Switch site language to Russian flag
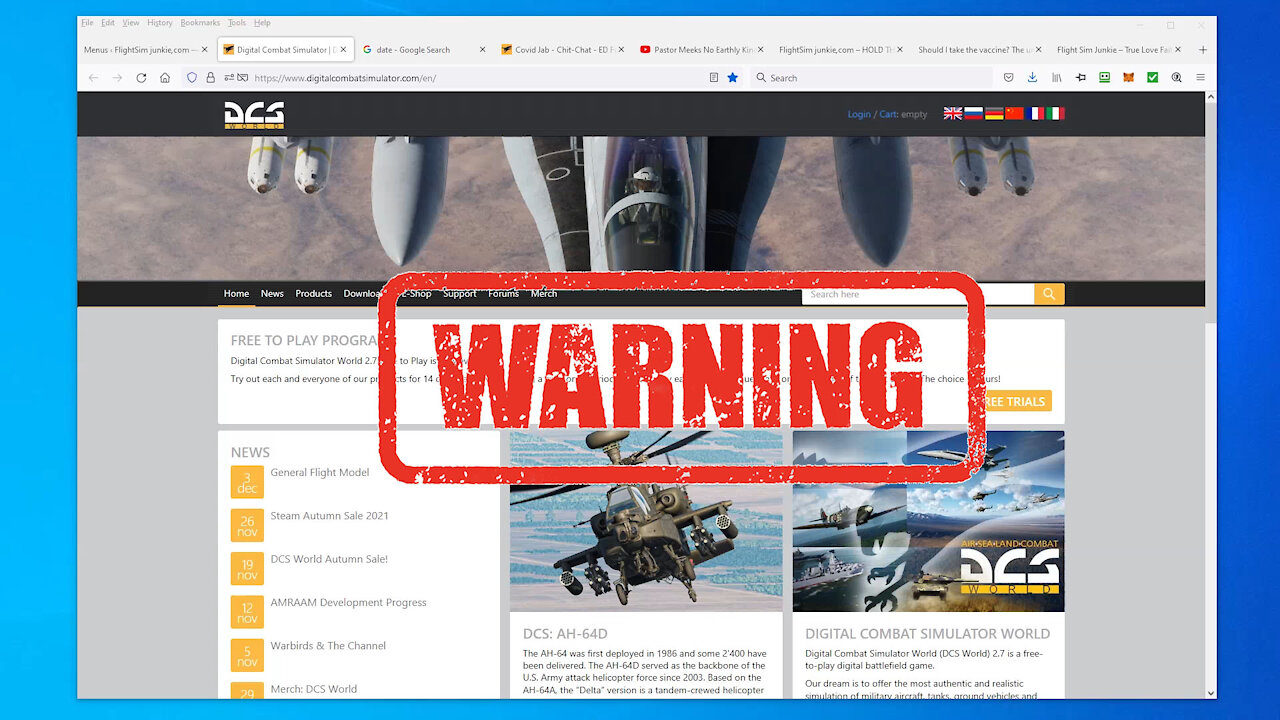The height and width of the screenshot is (720, 1280). point(973,114)
